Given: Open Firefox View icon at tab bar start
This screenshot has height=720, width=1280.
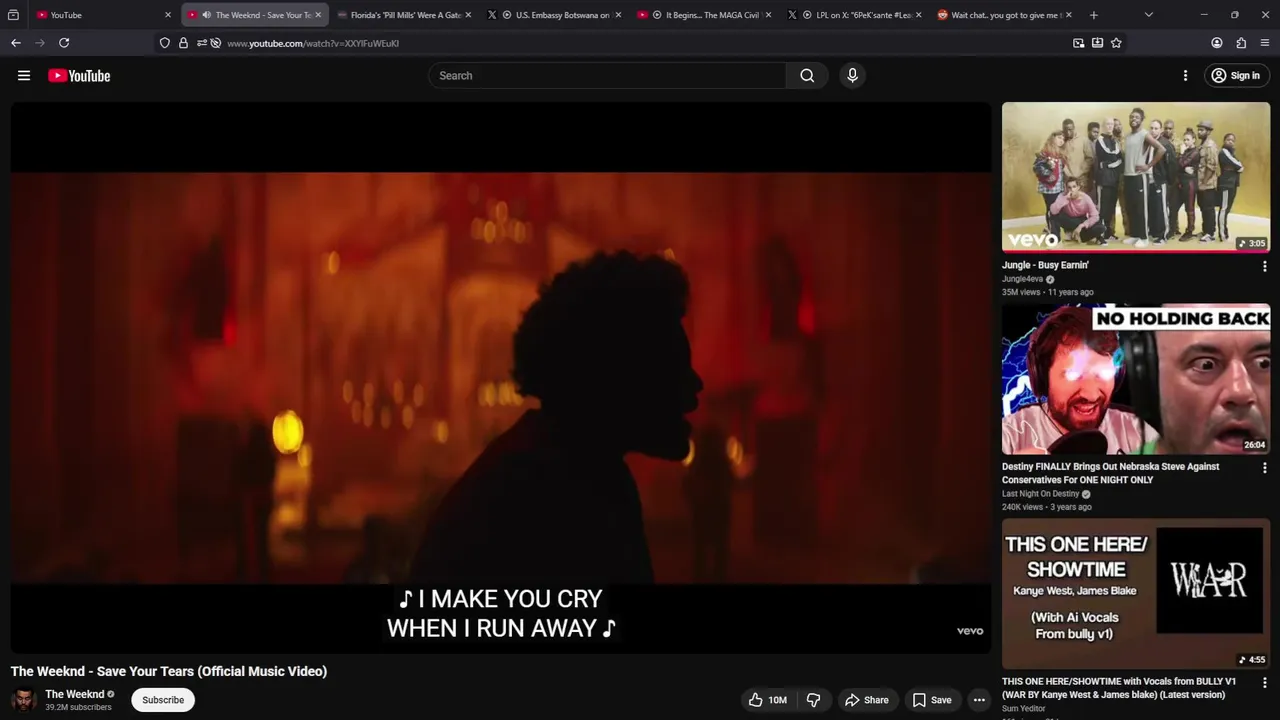Looking at the screenshot, I should (x=13, y=15).
